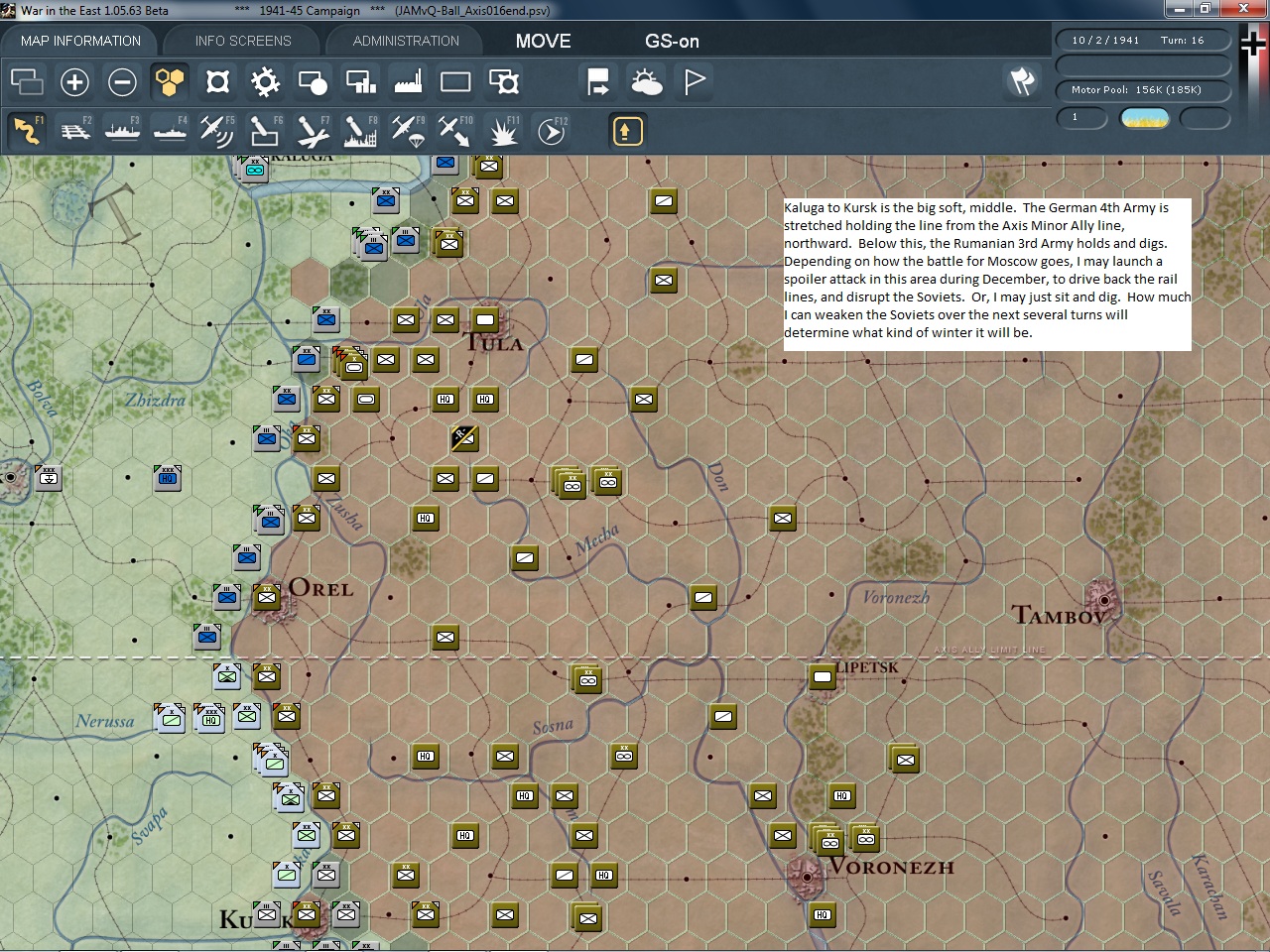Click the highlighted up-arrow button

pos(627,131)
